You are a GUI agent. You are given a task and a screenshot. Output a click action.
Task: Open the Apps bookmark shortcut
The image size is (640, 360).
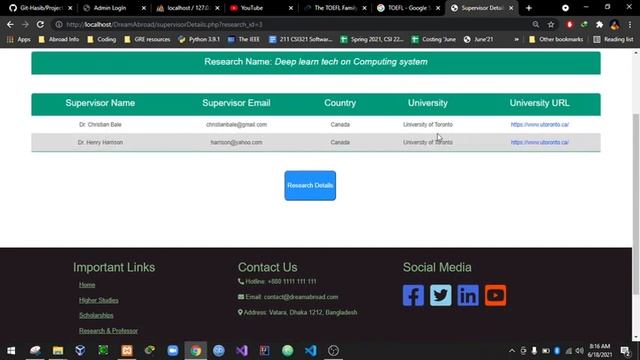19,39
